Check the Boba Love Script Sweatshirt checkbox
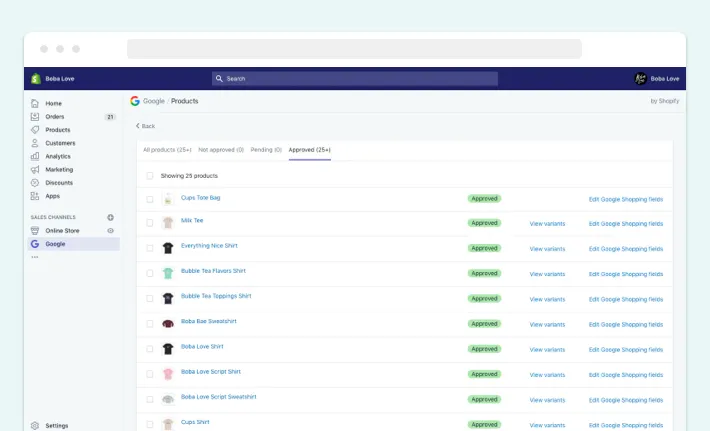The width and height of the screenshot is (710, 431). pos(150,399)
